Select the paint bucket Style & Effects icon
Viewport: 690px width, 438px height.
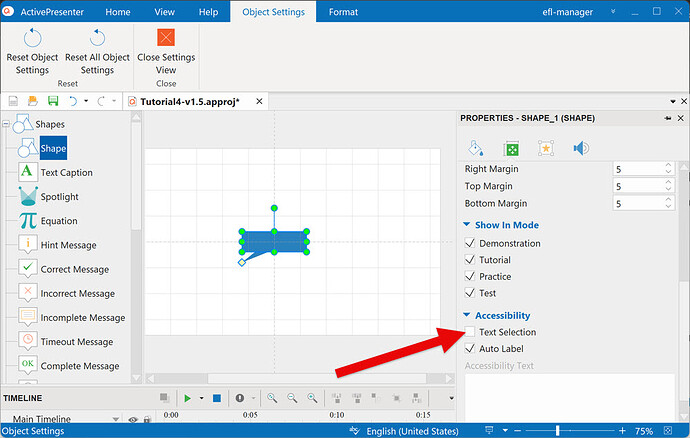474,148
